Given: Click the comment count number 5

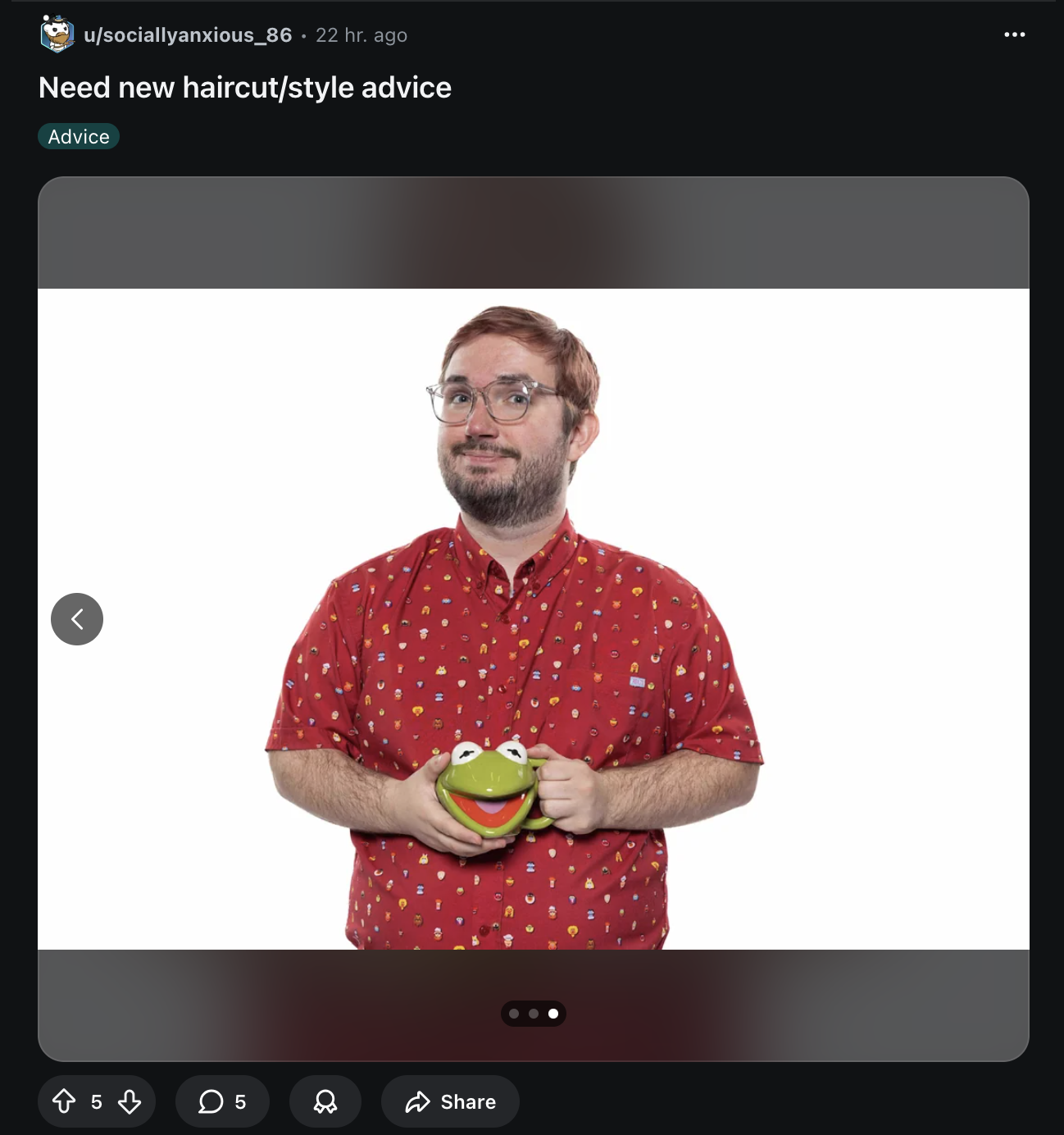Looking at the screenshot, I should [240, 1101].
